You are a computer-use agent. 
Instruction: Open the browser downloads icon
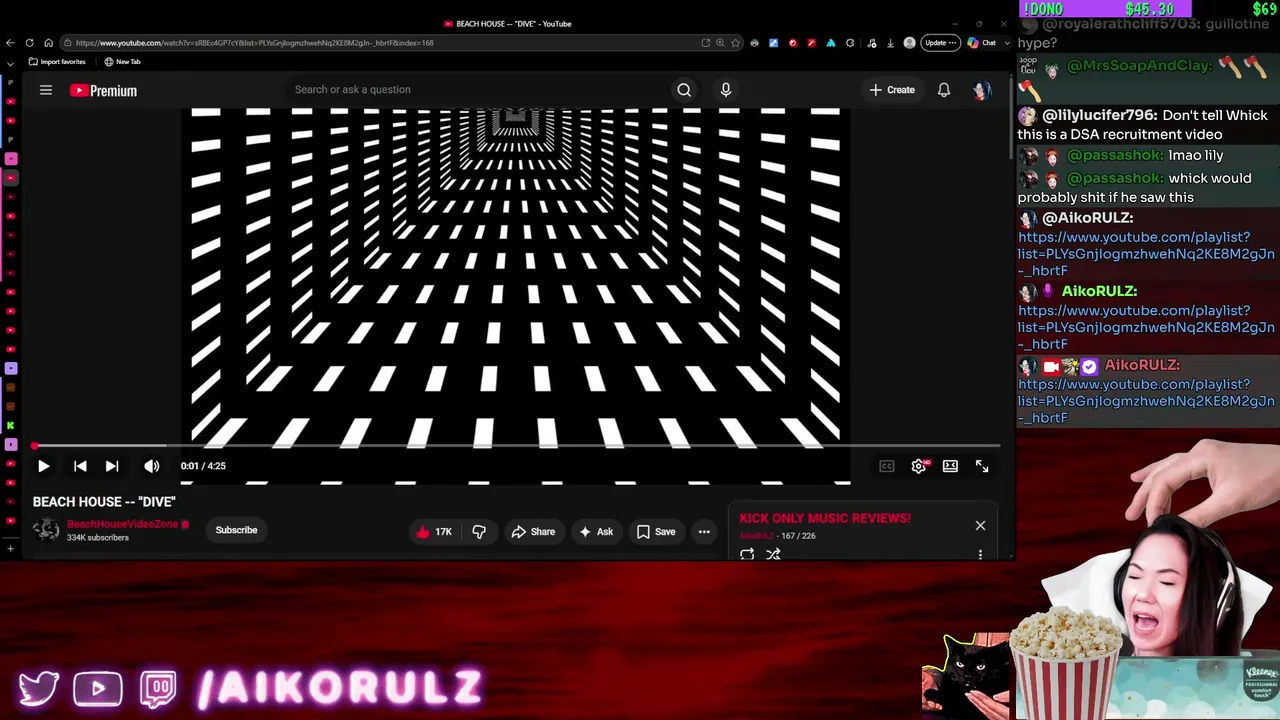[890, 43]
